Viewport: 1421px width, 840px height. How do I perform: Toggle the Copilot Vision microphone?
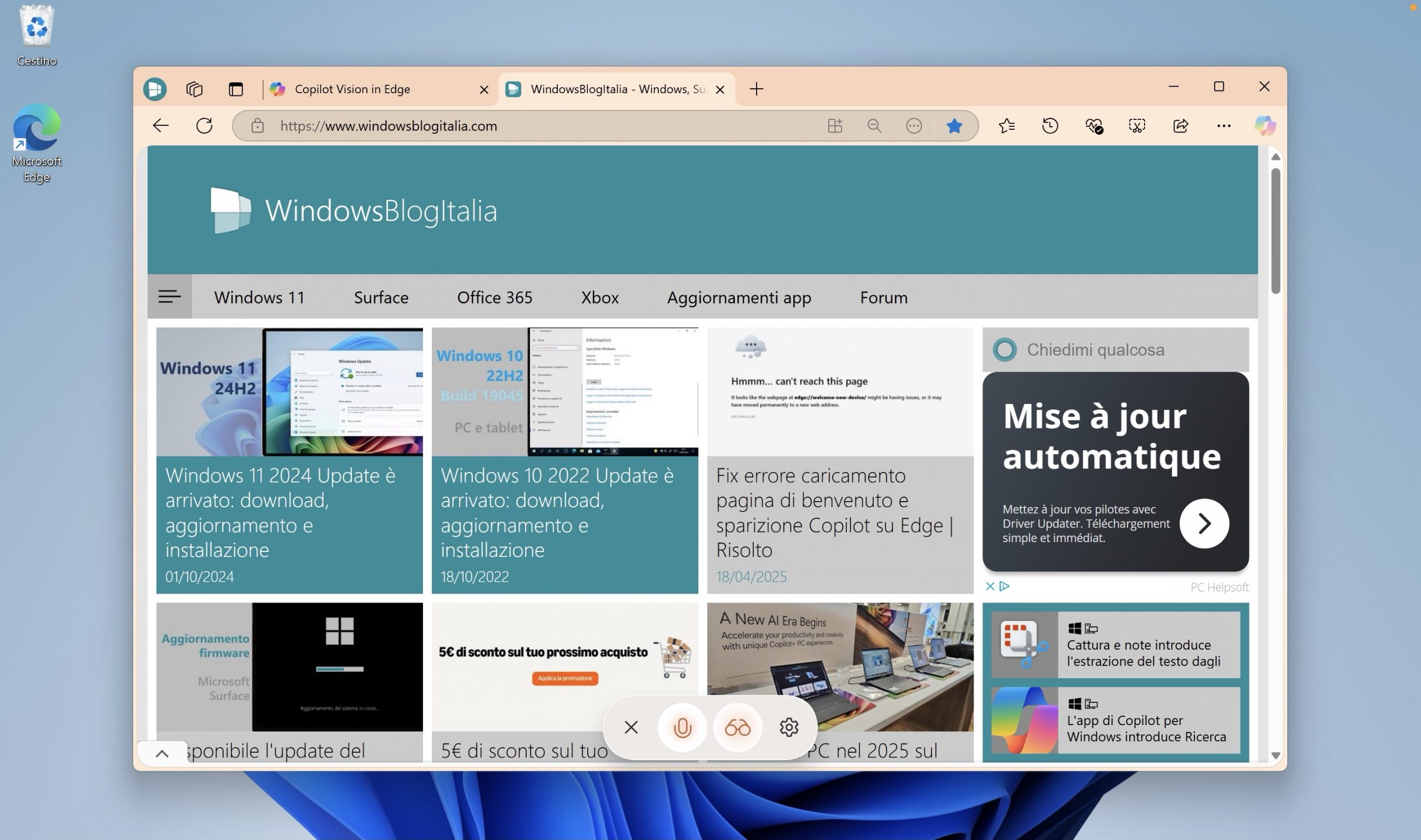682,727
